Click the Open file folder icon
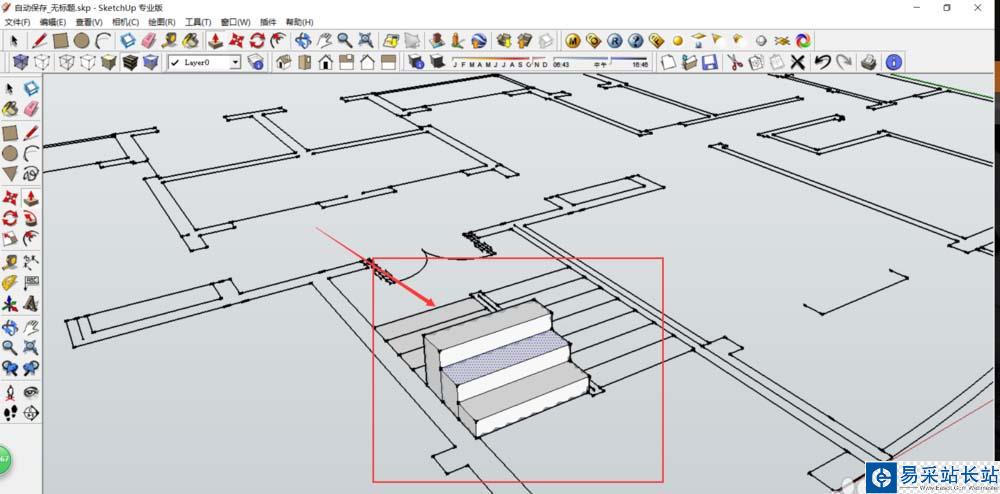 689,62
